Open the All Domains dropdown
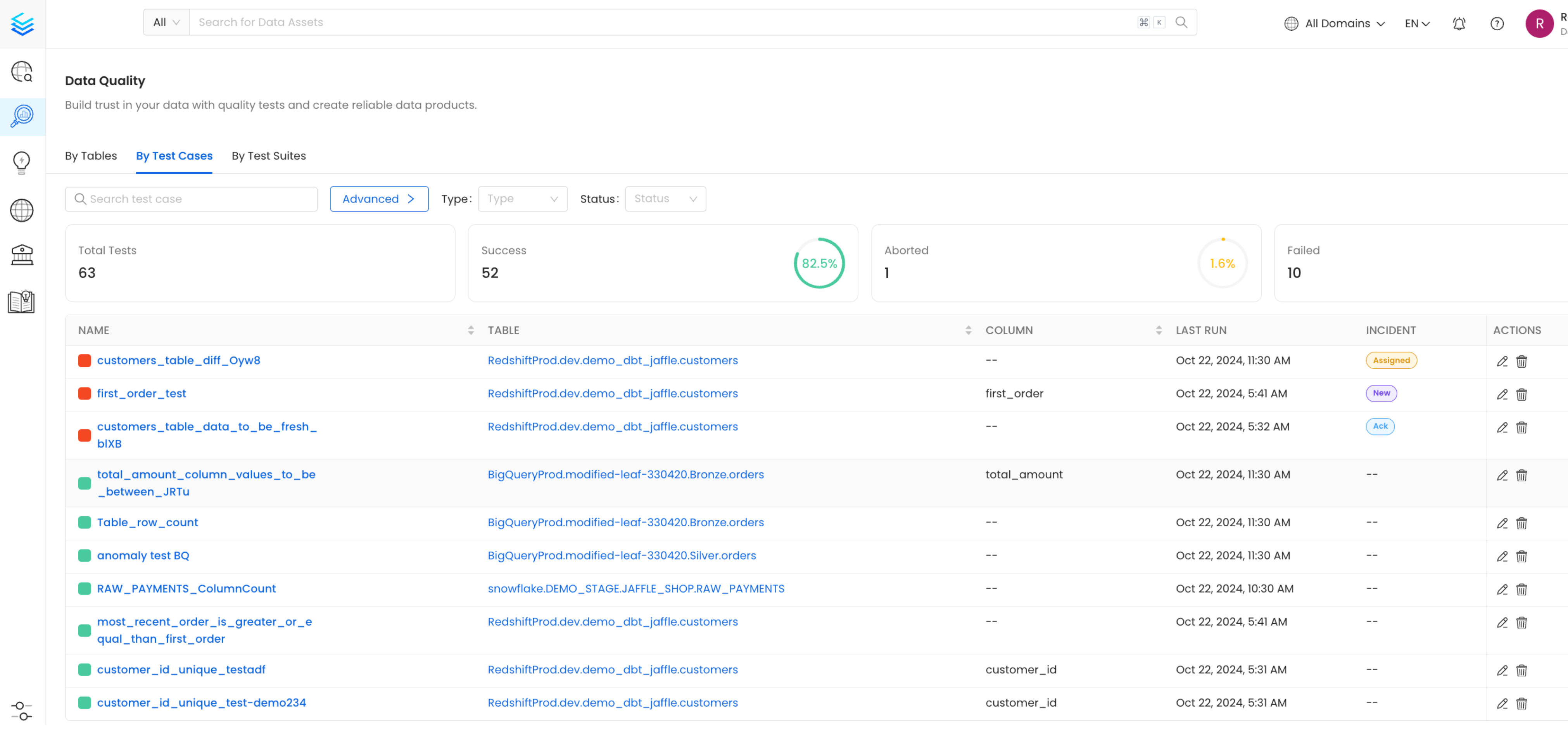 click(x=1334, y=23)
